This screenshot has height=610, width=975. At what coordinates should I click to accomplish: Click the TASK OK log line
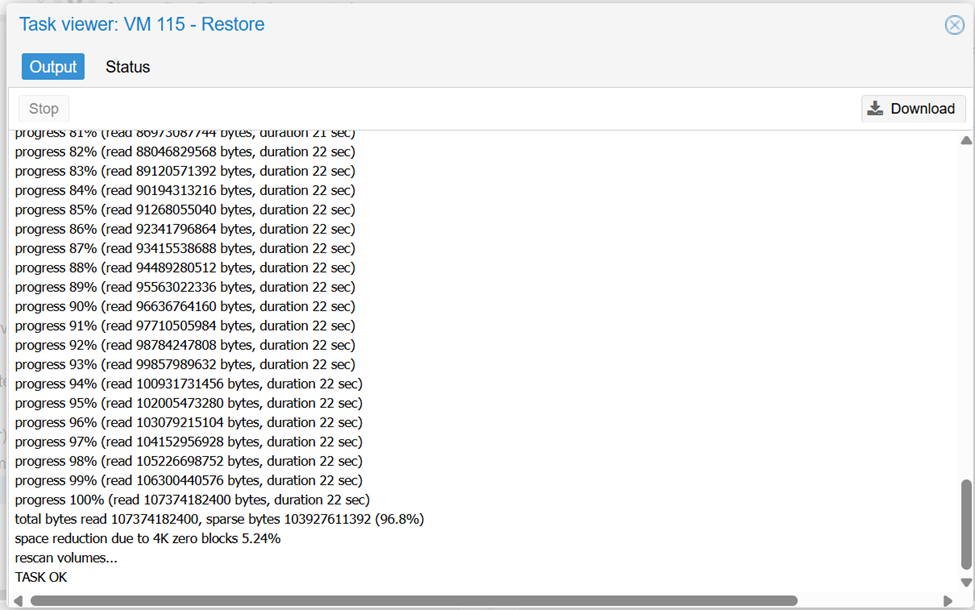tap(41, 577)
